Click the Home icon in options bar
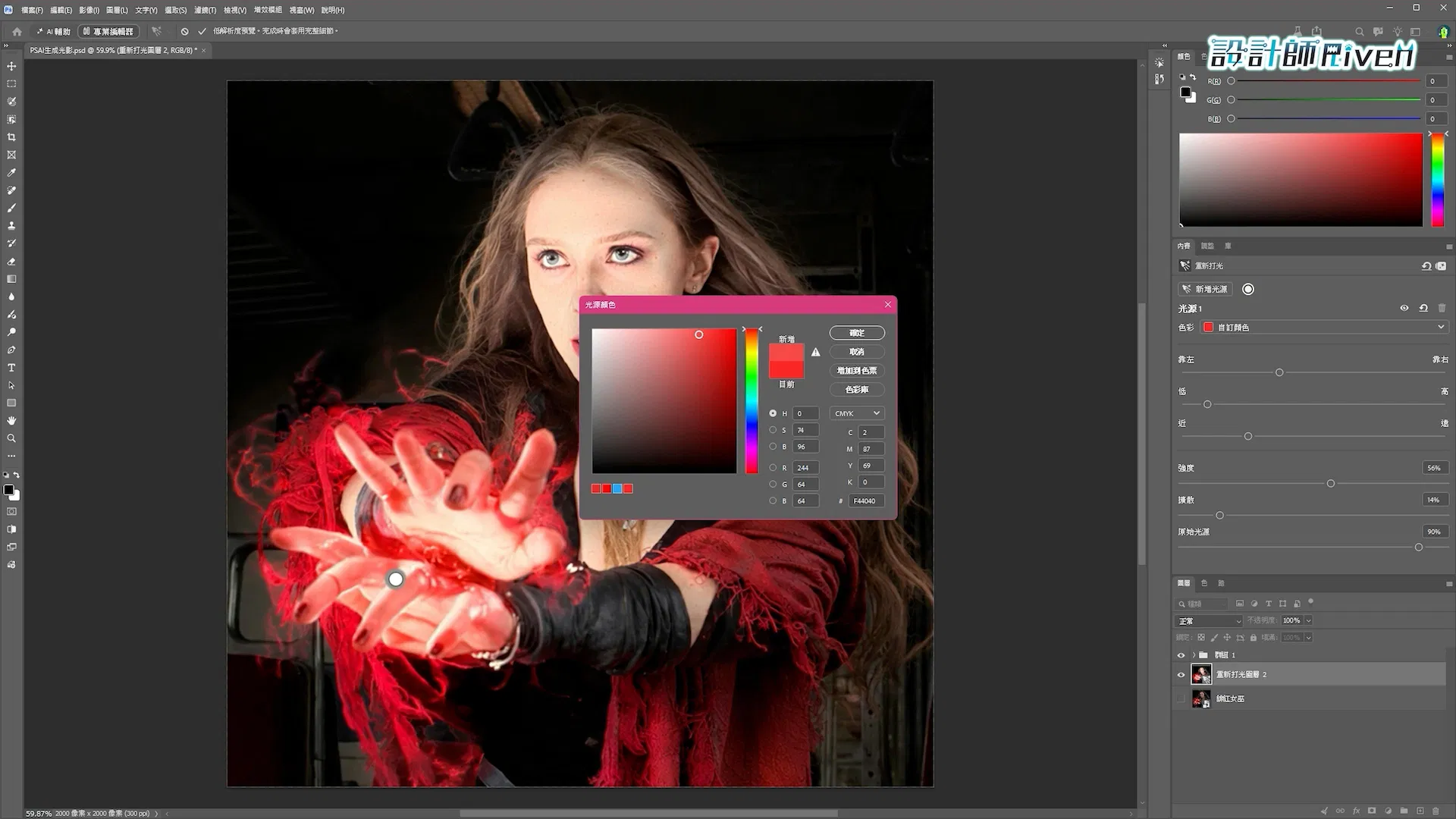 (17, 32)
